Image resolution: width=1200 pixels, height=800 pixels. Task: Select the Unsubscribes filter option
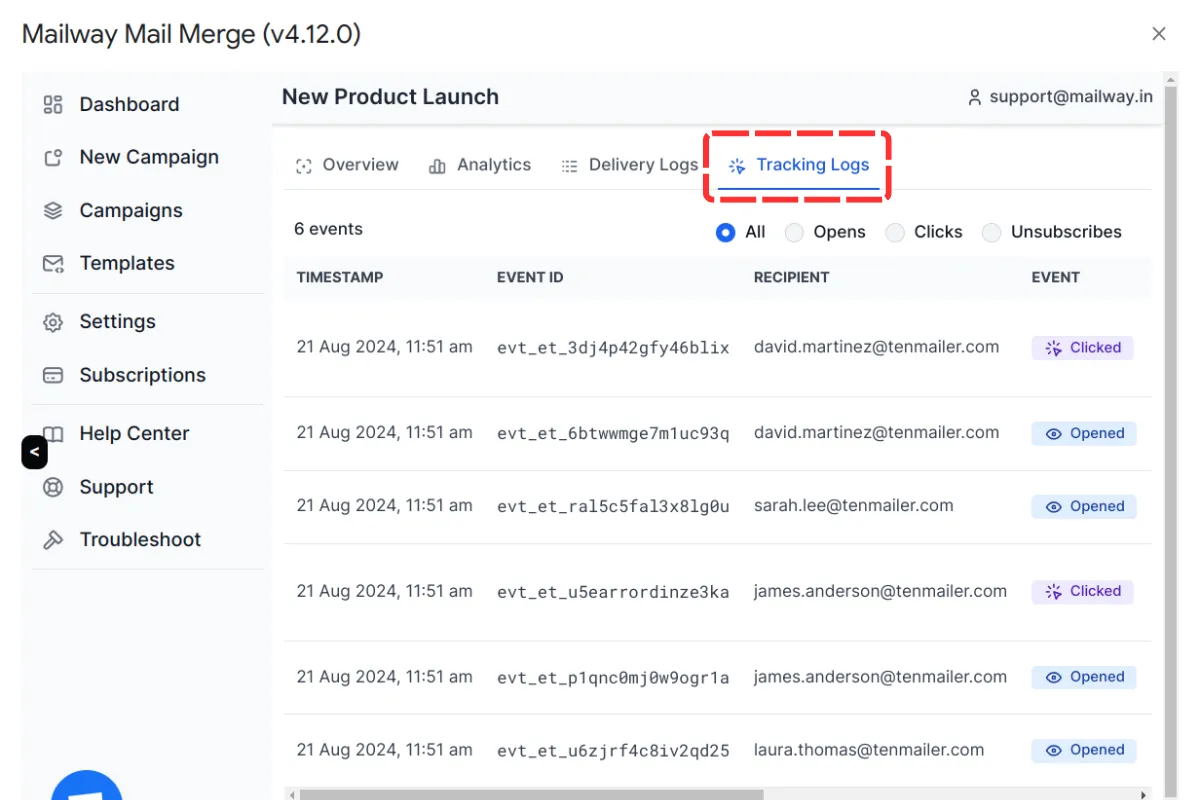991,232
